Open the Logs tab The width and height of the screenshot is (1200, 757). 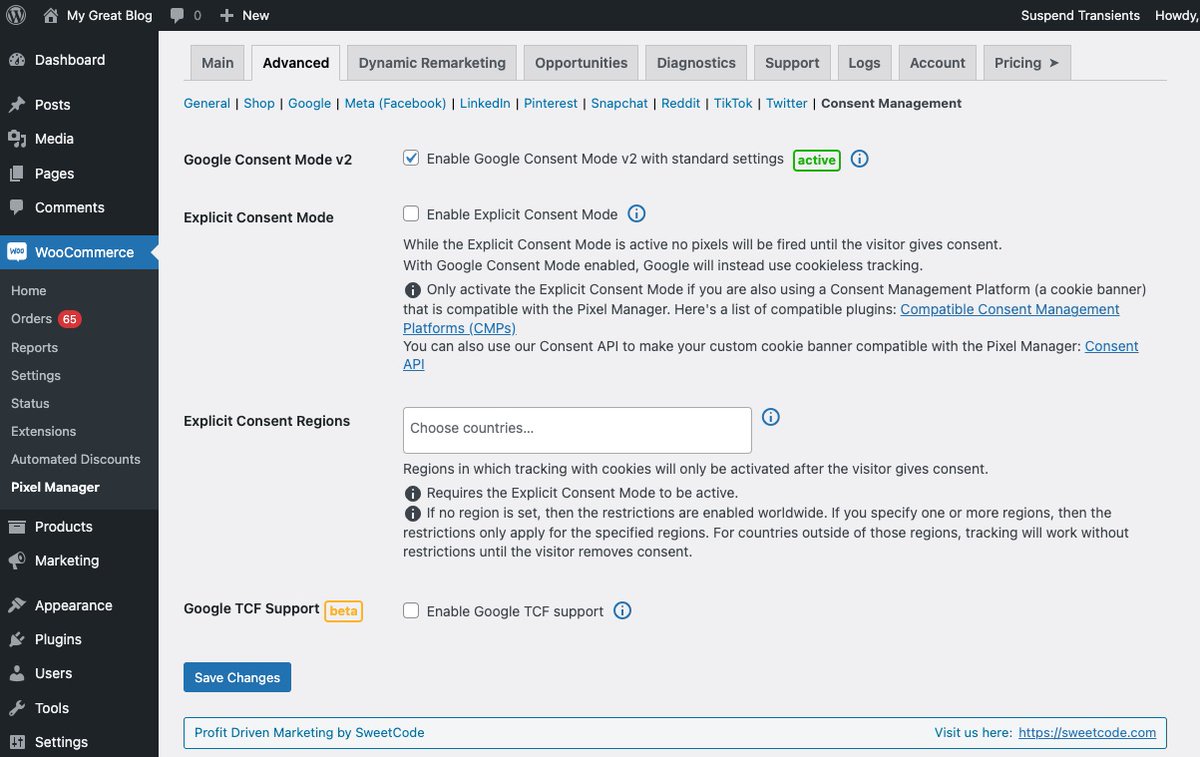click(x=864, y=62)
